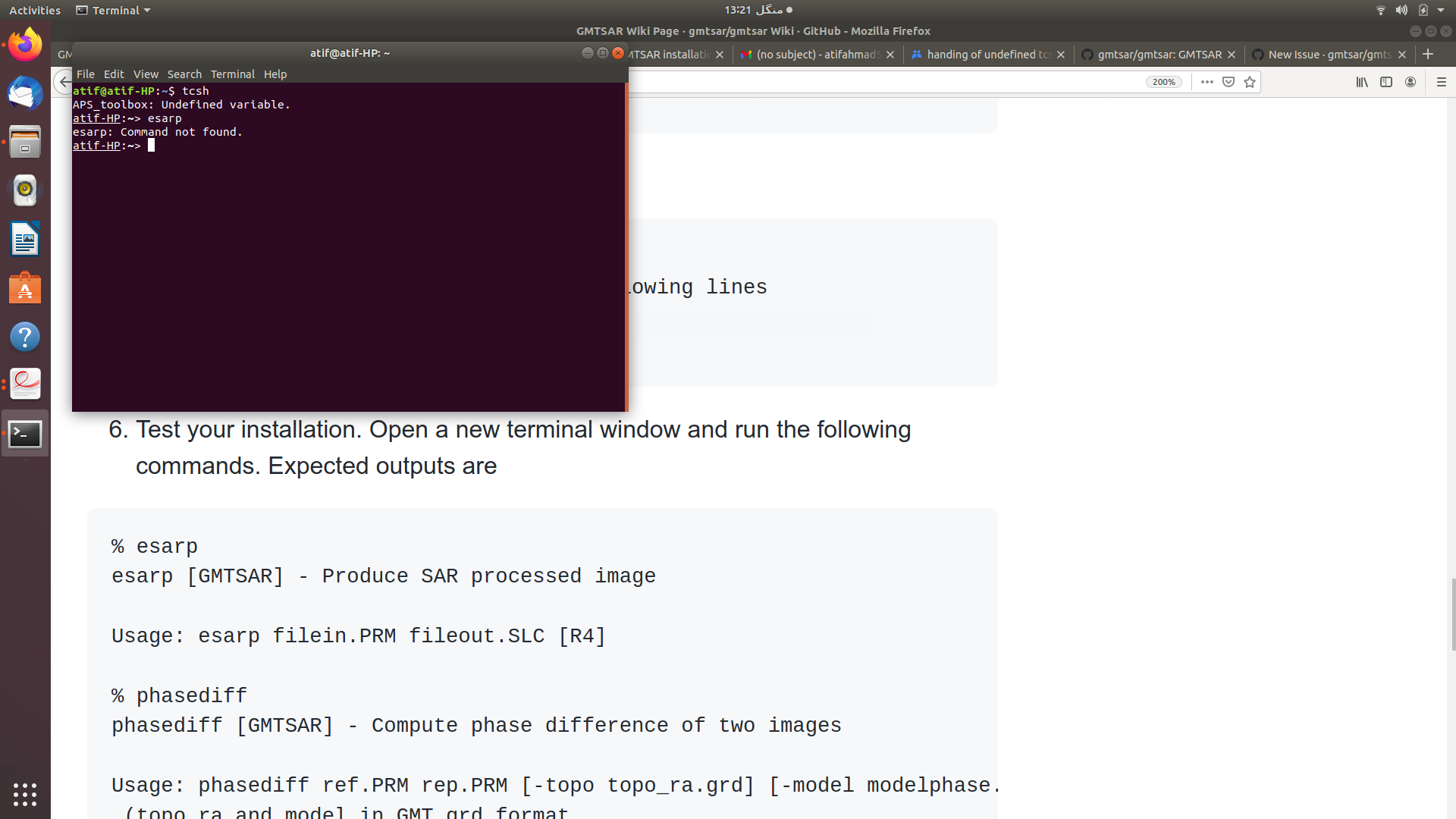Open the page actions ellipsis icon

[1206, 82]
